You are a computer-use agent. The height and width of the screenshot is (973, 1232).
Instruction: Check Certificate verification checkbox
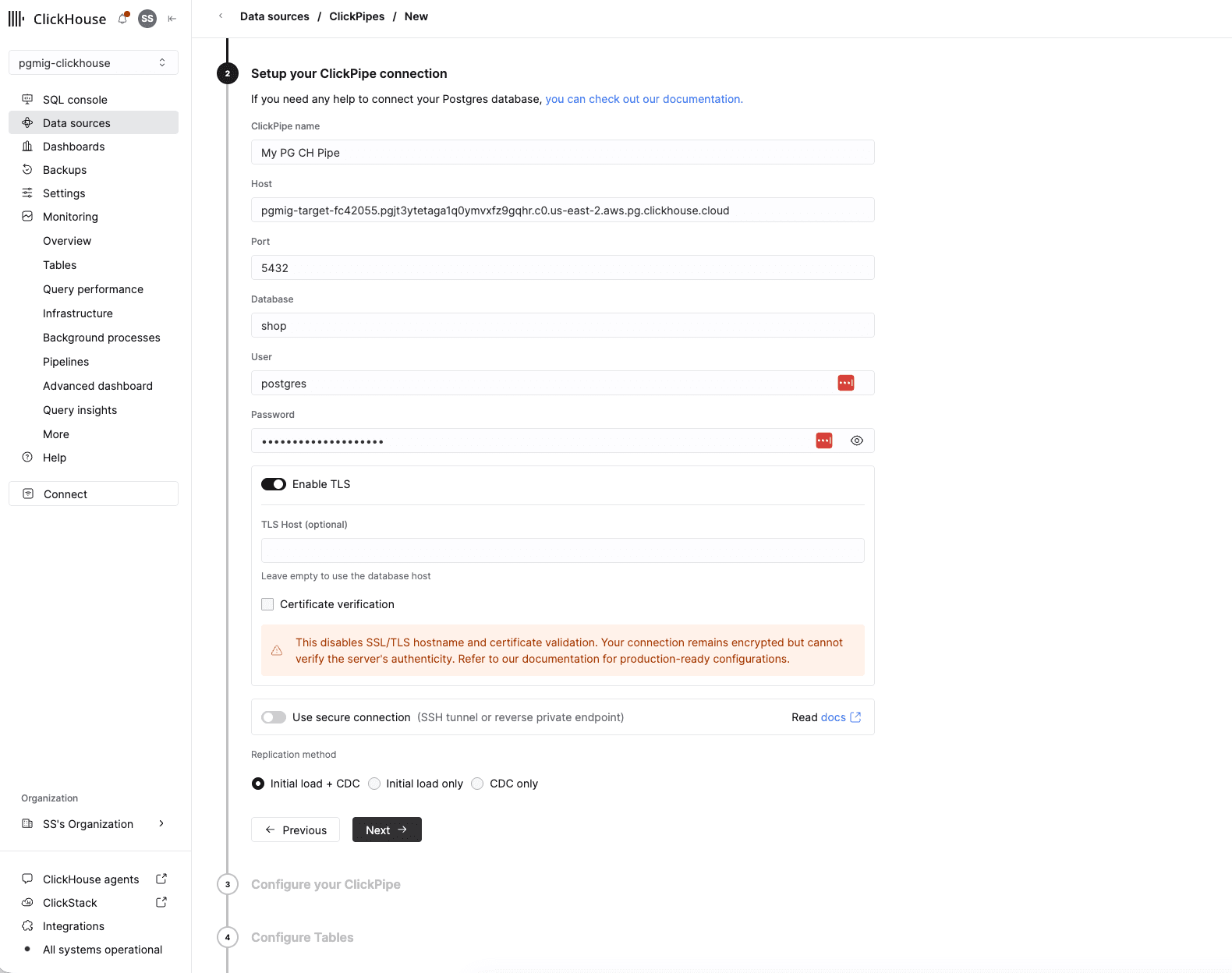coord(267,604)
